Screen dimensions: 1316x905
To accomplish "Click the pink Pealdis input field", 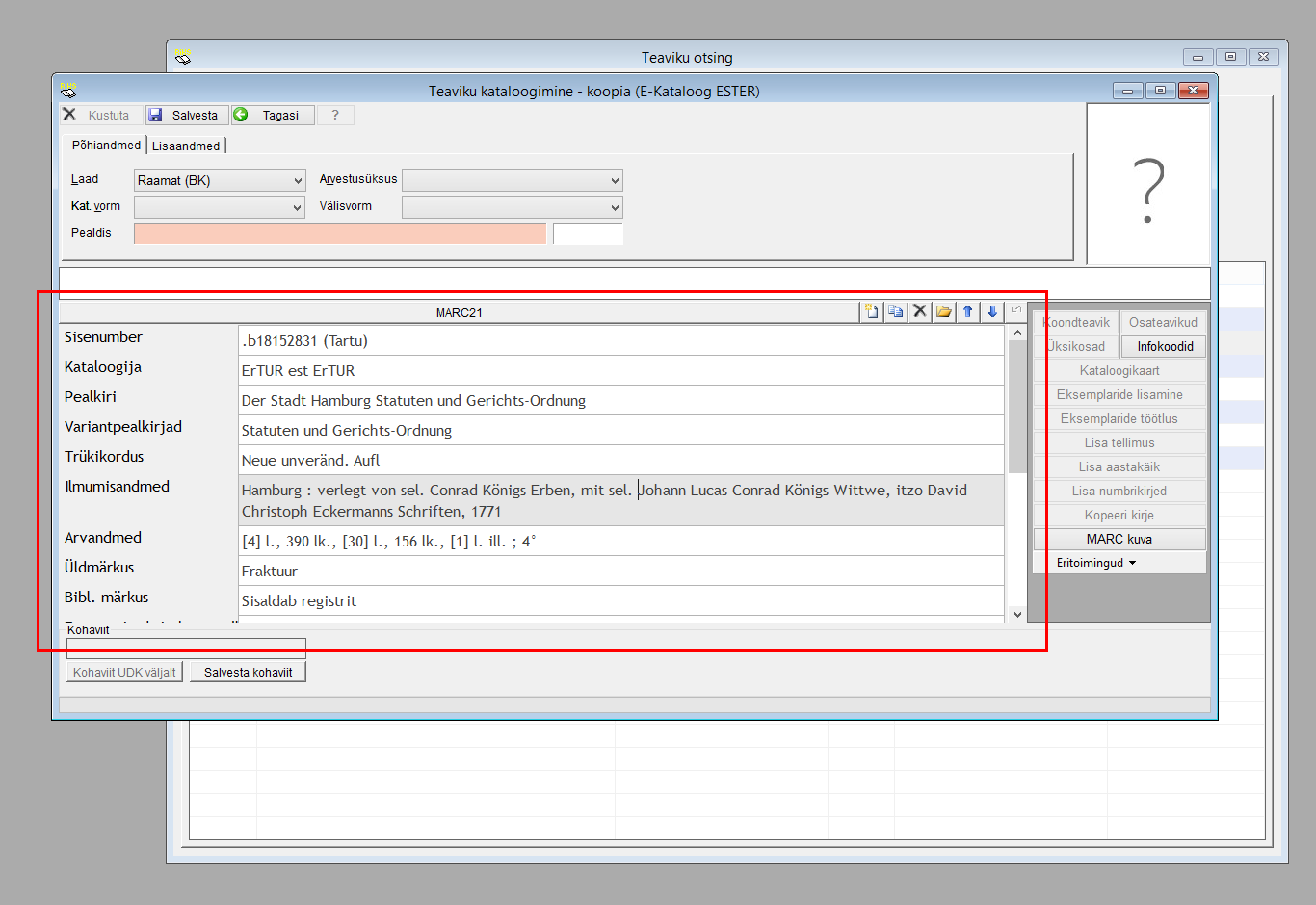I will [x=340, y=233].
